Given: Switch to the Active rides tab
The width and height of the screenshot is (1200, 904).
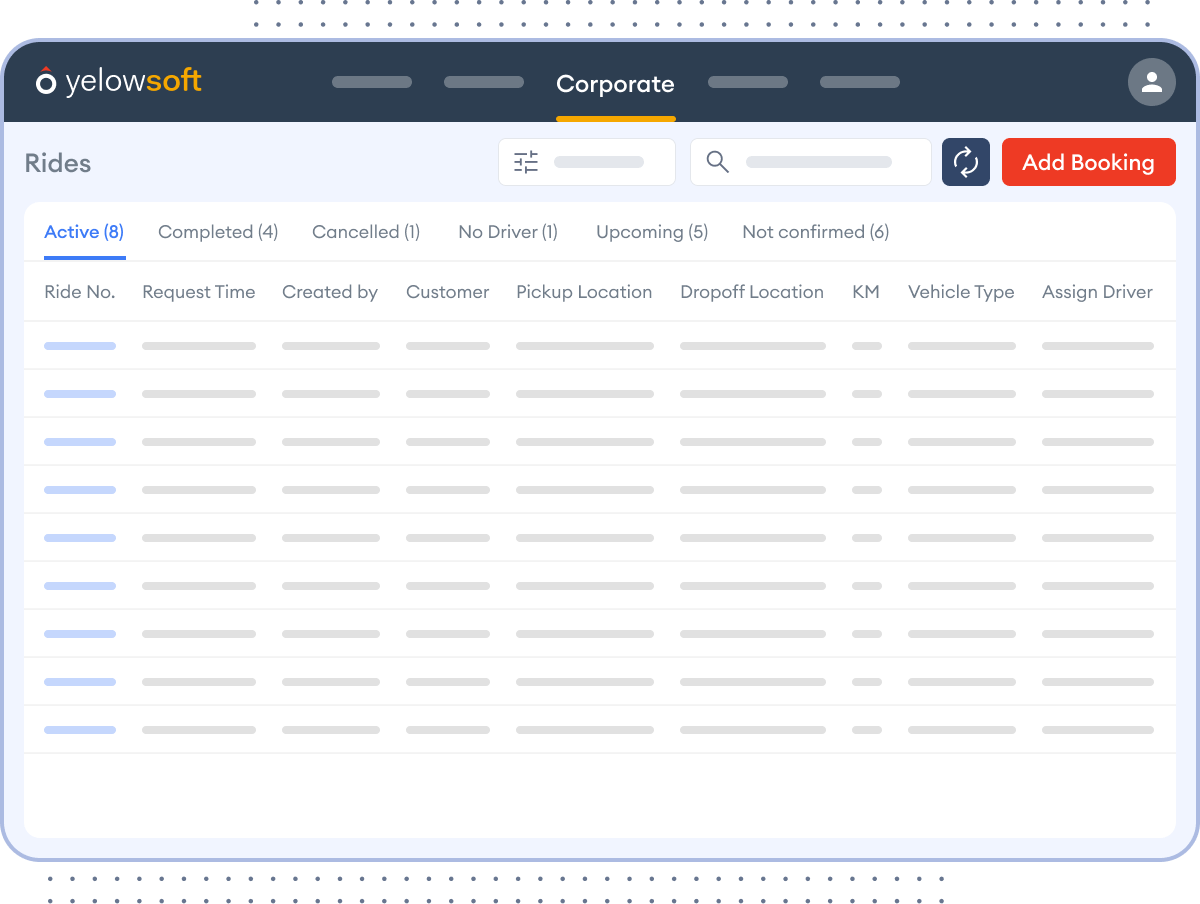Looking at the screenshot, I should point(84,231).
